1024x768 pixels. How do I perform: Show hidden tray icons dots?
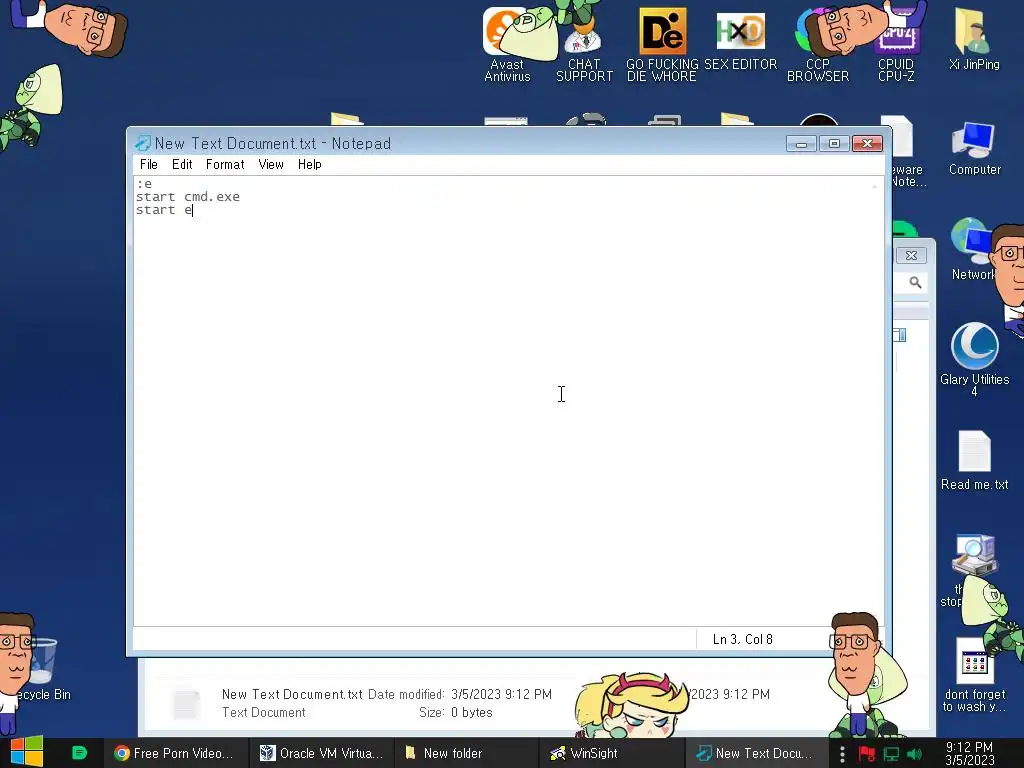pyautogui.click(x=842, y=754)
